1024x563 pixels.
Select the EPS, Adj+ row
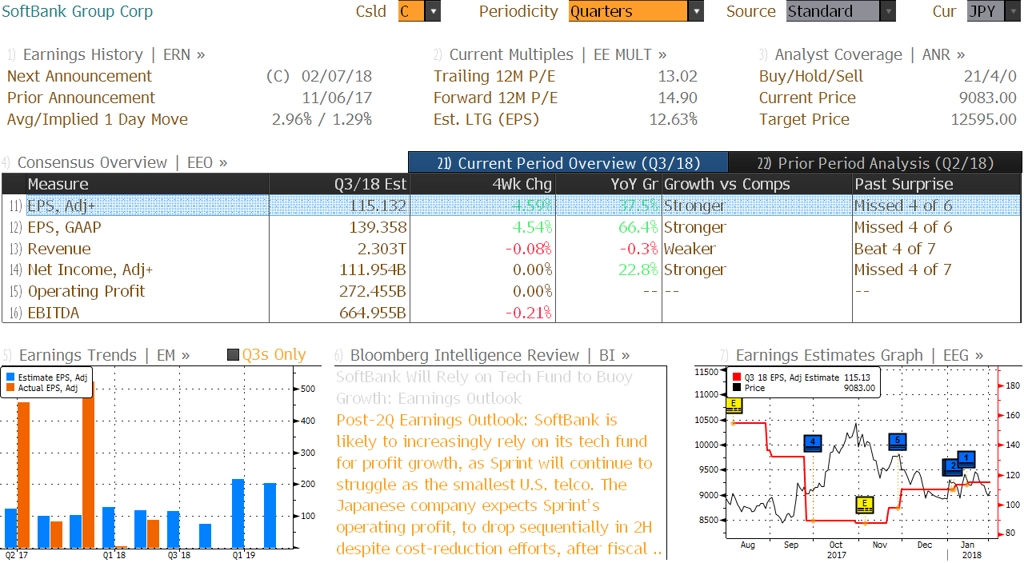511,205
